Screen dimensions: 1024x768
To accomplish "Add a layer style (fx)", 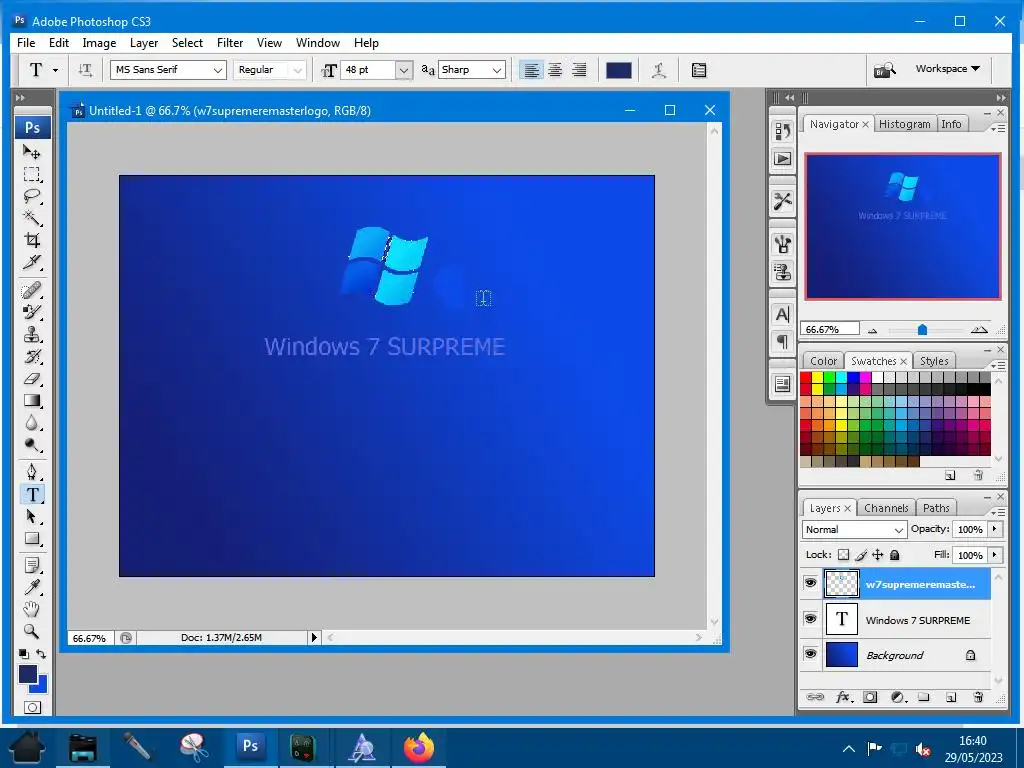I will tap(843, 697).
